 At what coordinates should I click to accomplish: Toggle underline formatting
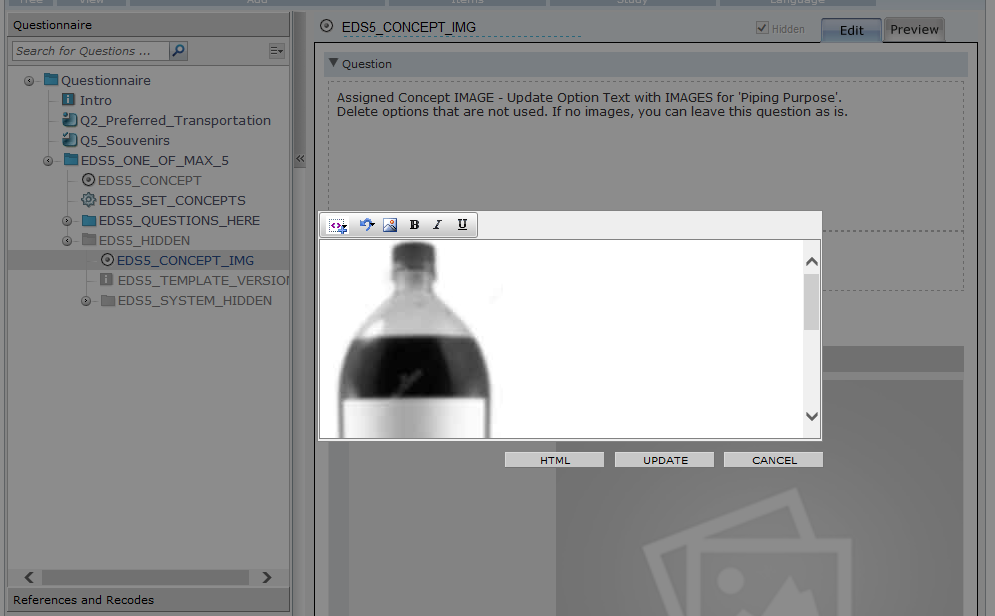click(x=462, y=225)
